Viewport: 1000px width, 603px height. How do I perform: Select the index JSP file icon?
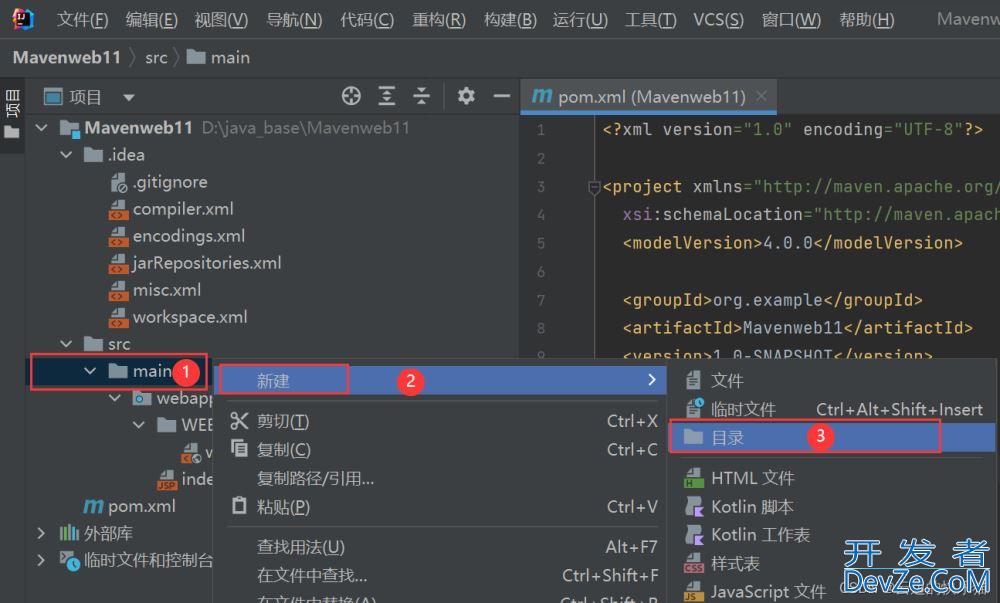(166, 479)
